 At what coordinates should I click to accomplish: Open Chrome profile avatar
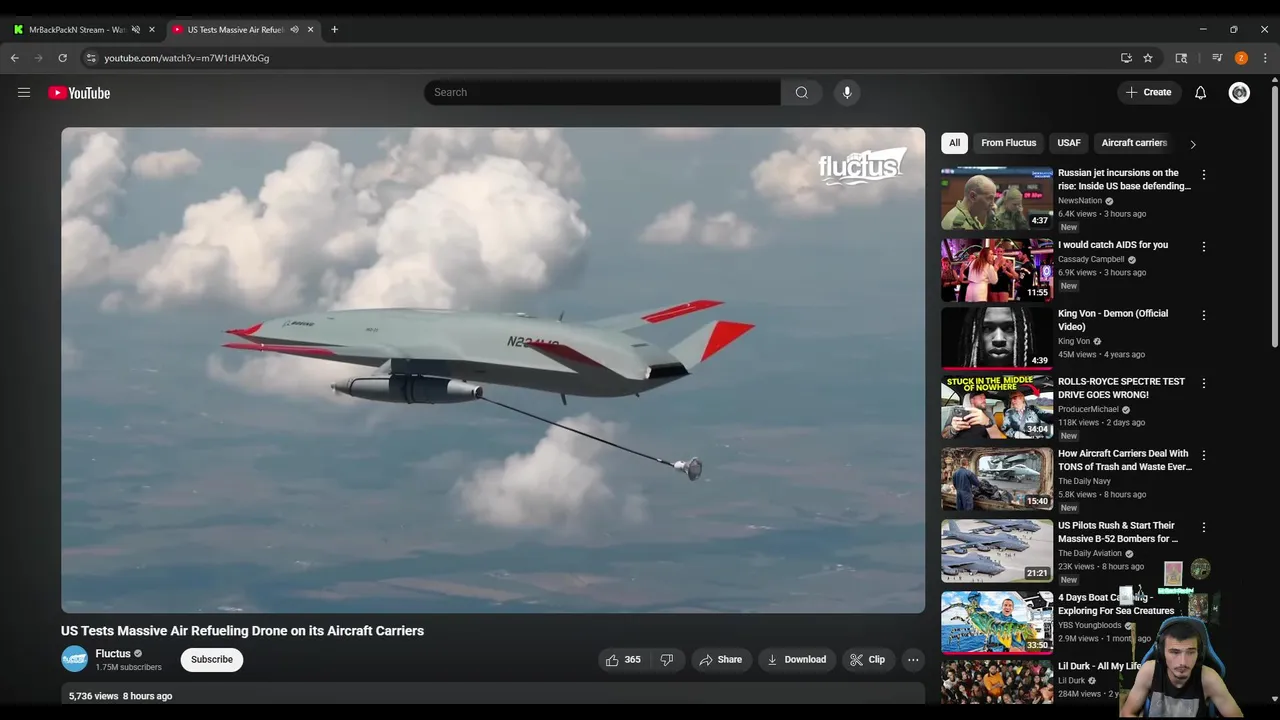tap(1241, 58)
